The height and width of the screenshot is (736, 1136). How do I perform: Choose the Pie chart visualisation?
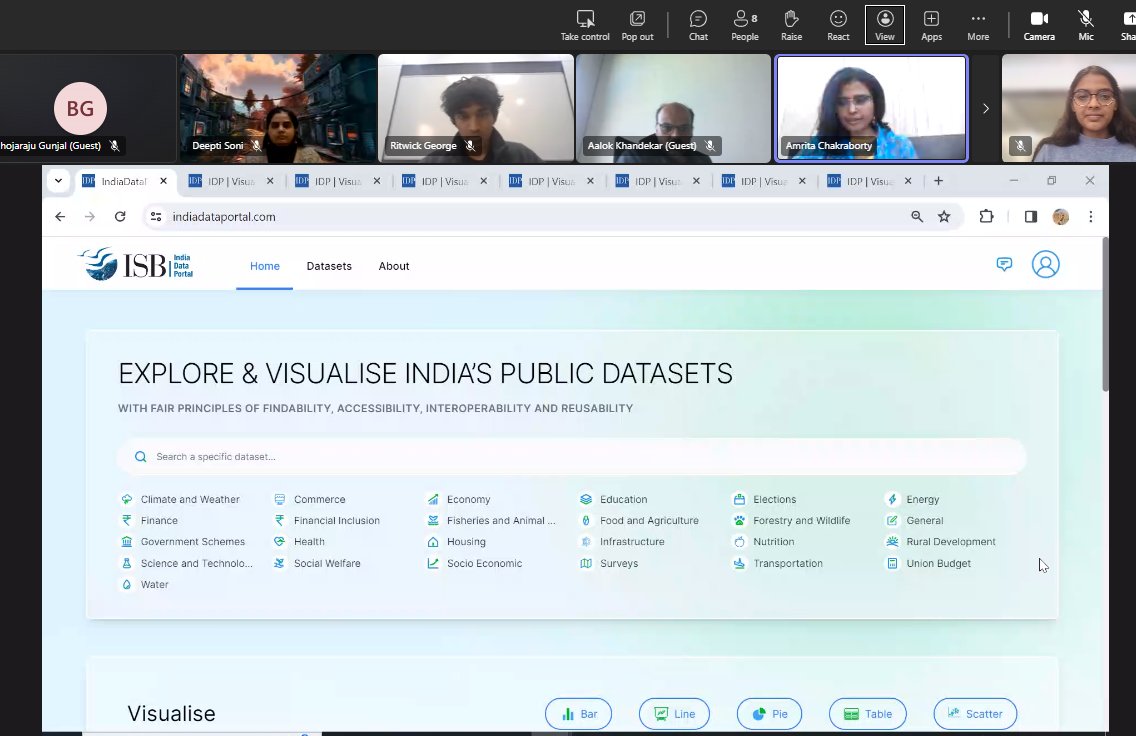coord(769,714)
